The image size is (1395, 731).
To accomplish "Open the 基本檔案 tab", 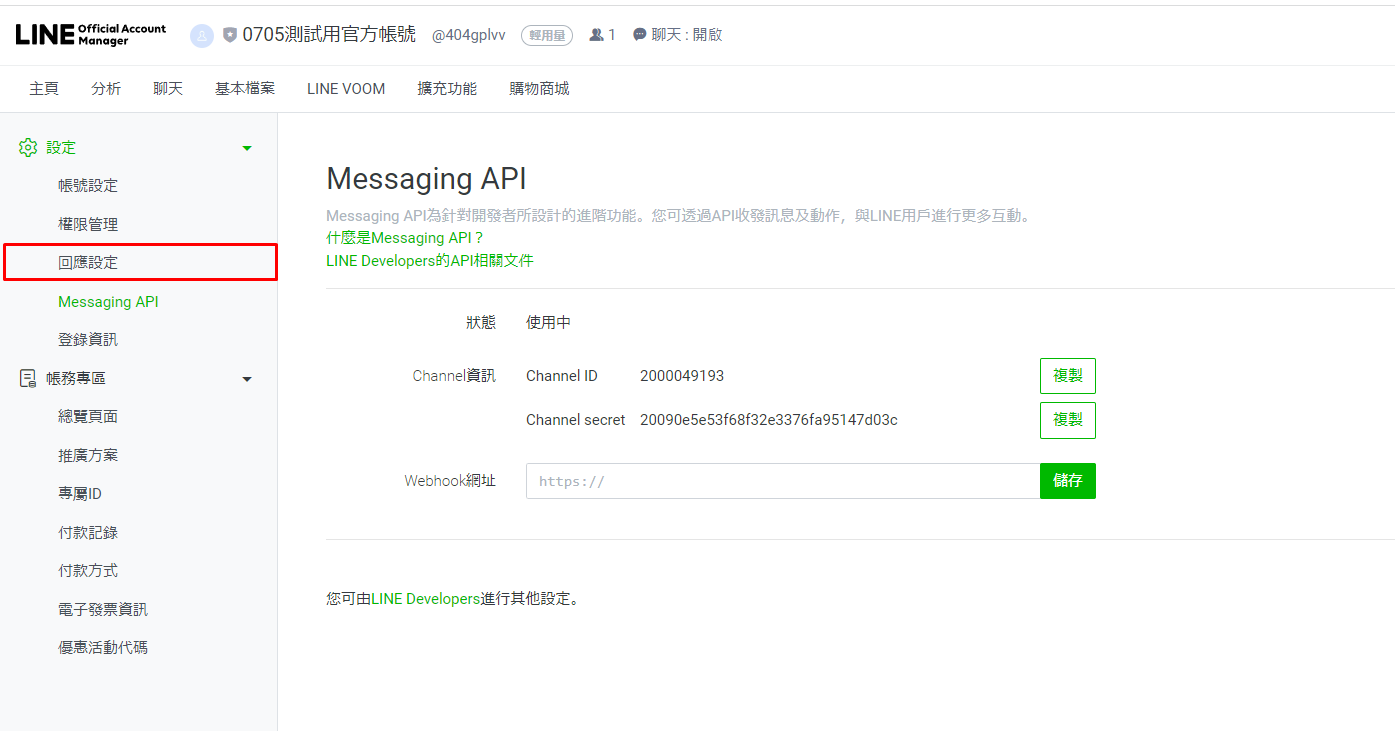I will 245,89.
